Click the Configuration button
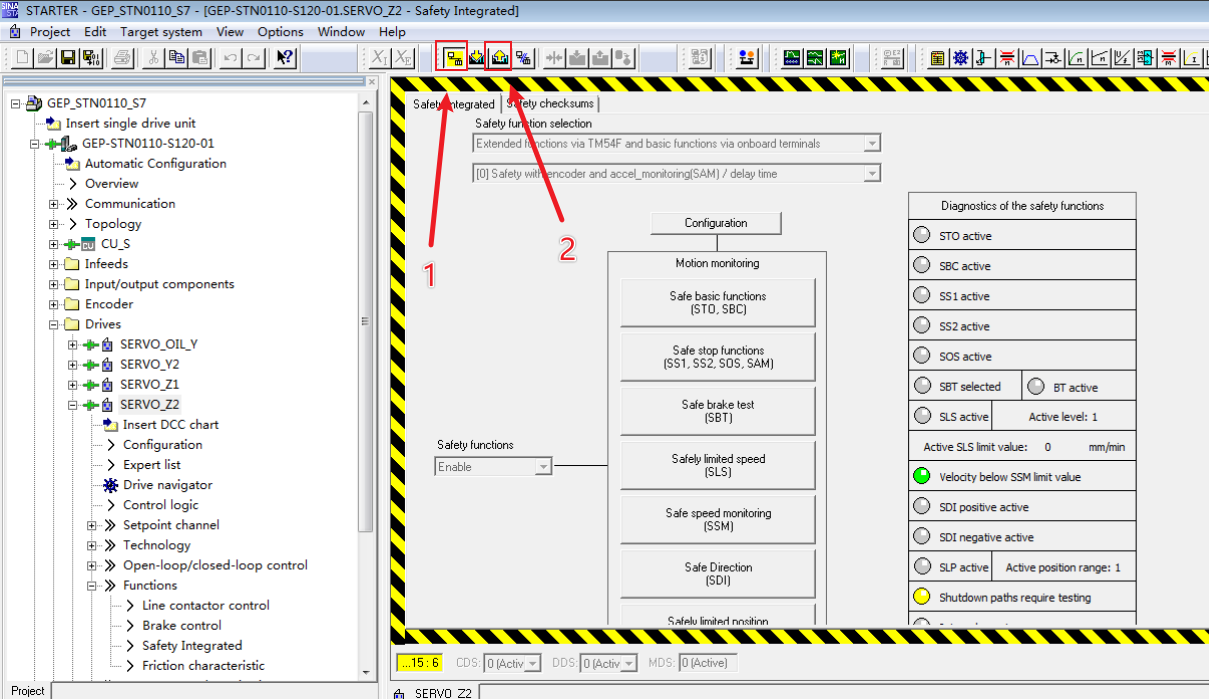Screen dimensions: 1209x699 (x=715, y=223)
